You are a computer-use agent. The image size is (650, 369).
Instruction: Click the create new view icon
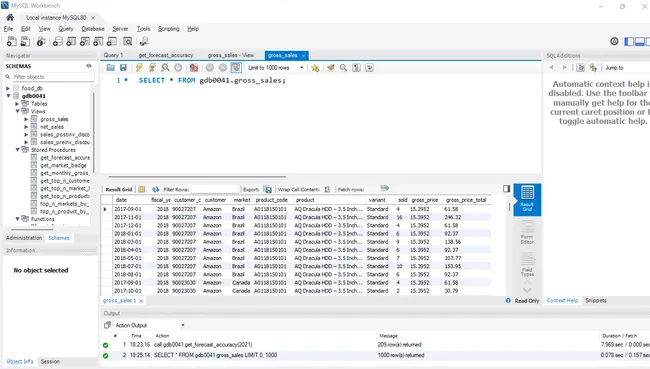[x=85, y=41]
